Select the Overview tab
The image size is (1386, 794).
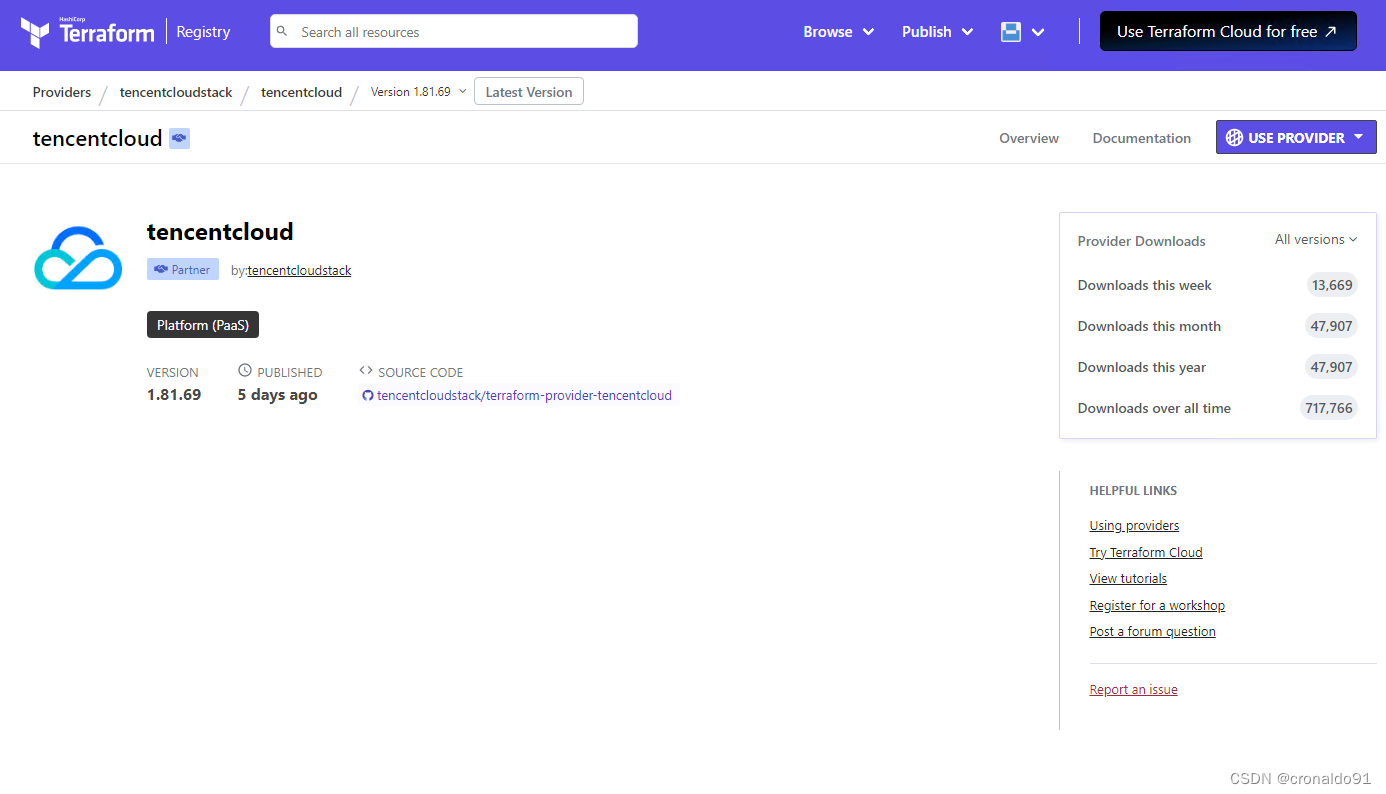[x=1029, y=138]
